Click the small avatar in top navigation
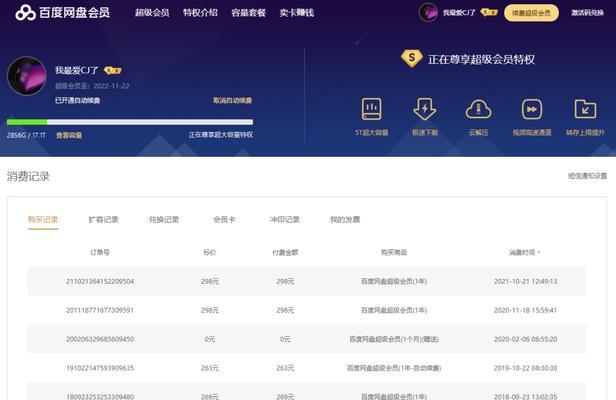 click(x=428, y=13)
